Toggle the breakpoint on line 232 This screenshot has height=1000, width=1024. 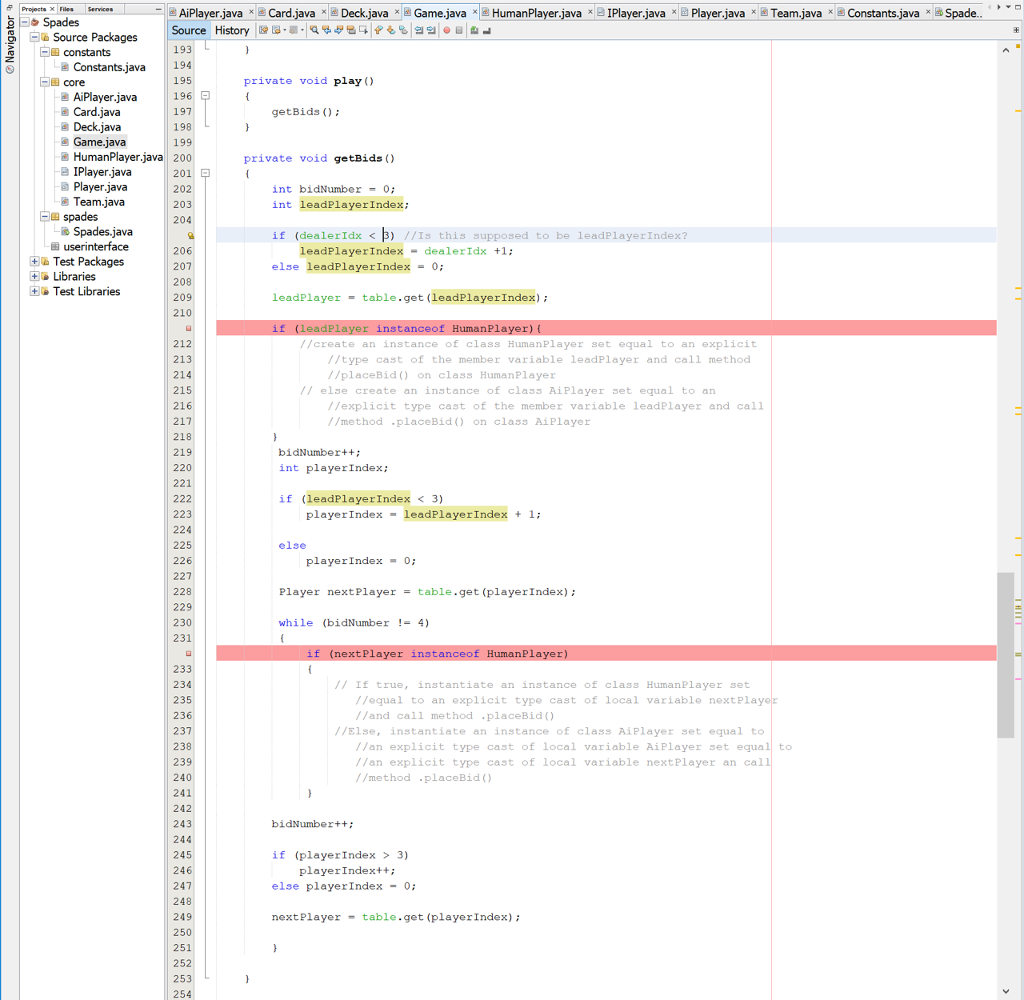190,653
